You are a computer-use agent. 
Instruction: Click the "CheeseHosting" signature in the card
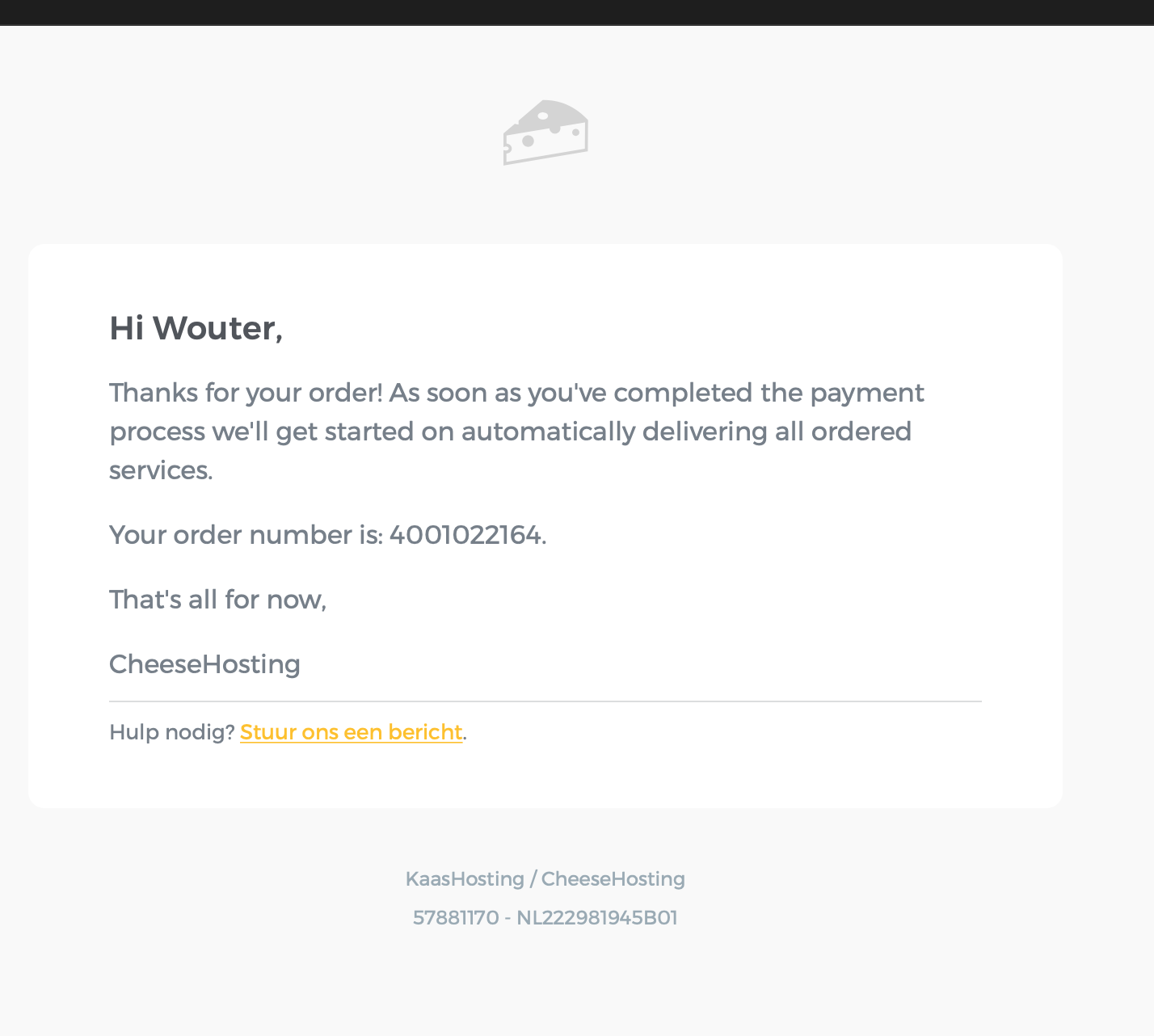[x=204, y=664]
